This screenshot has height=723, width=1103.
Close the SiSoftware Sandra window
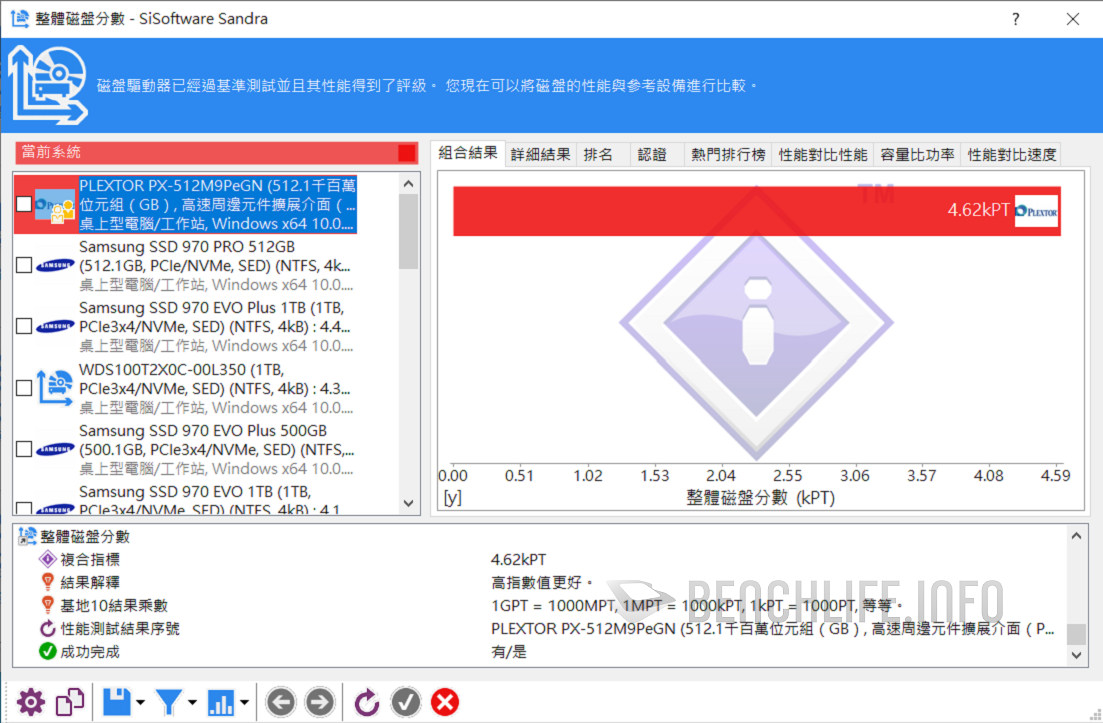[x=1073, y=19]
